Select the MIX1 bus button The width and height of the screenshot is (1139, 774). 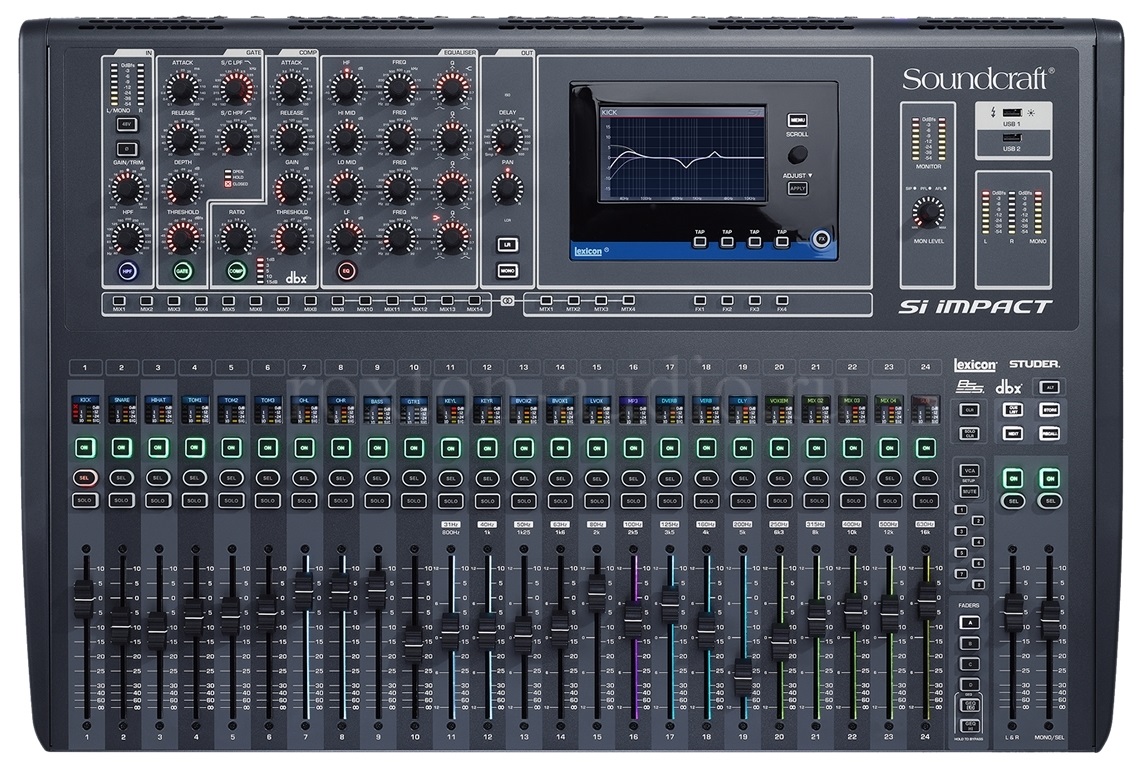tap(119, 299)
